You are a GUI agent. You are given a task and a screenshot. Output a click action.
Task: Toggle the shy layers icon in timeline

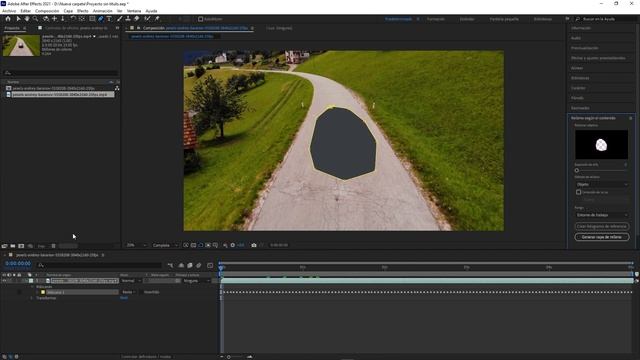pyautogui.click(x=181, y=265)
